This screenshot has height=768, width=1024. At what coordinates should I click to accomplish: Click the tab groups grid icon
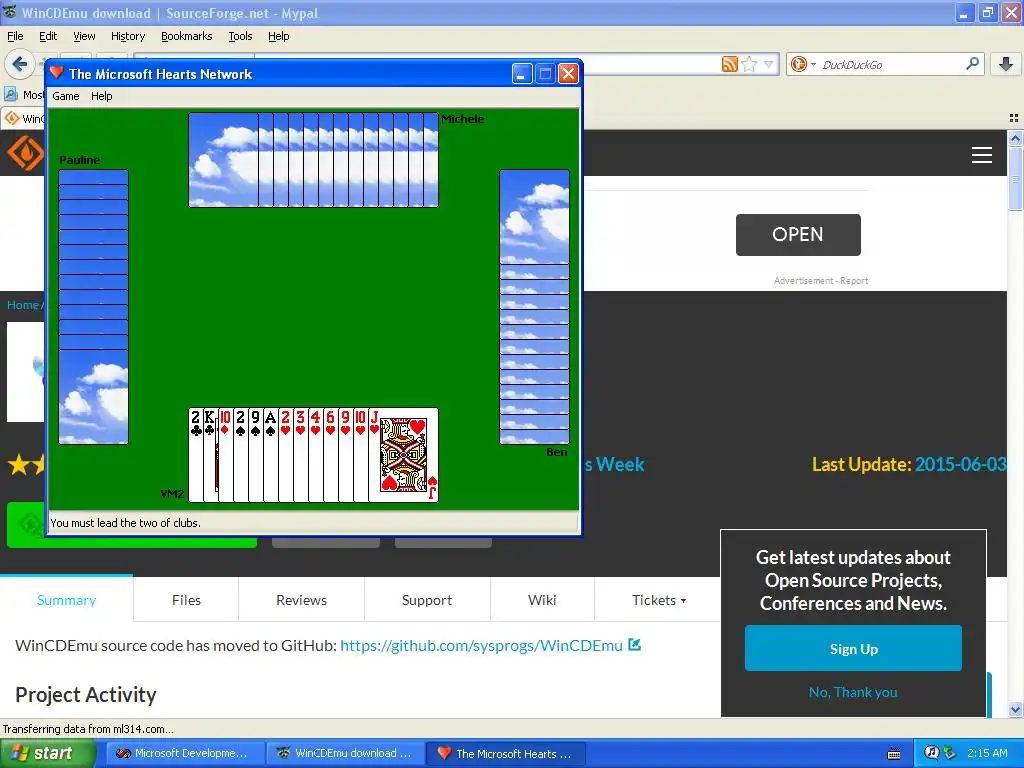tap(1014, 118)
